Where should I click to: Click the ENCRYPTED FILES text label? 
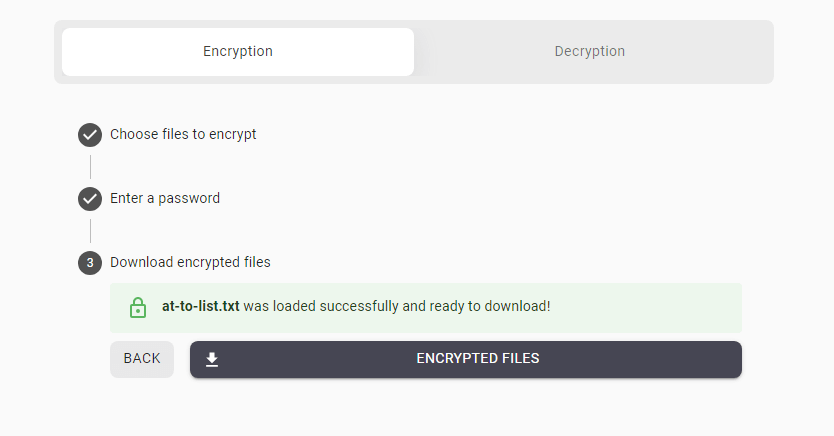pyautogui.click(x=478, y=359)
